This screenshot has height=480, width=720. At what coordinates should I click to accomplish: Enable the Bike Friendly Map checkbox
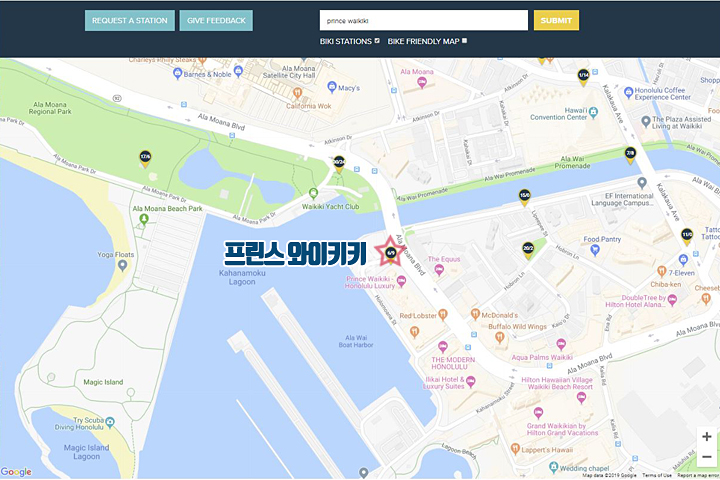point(465,41)
